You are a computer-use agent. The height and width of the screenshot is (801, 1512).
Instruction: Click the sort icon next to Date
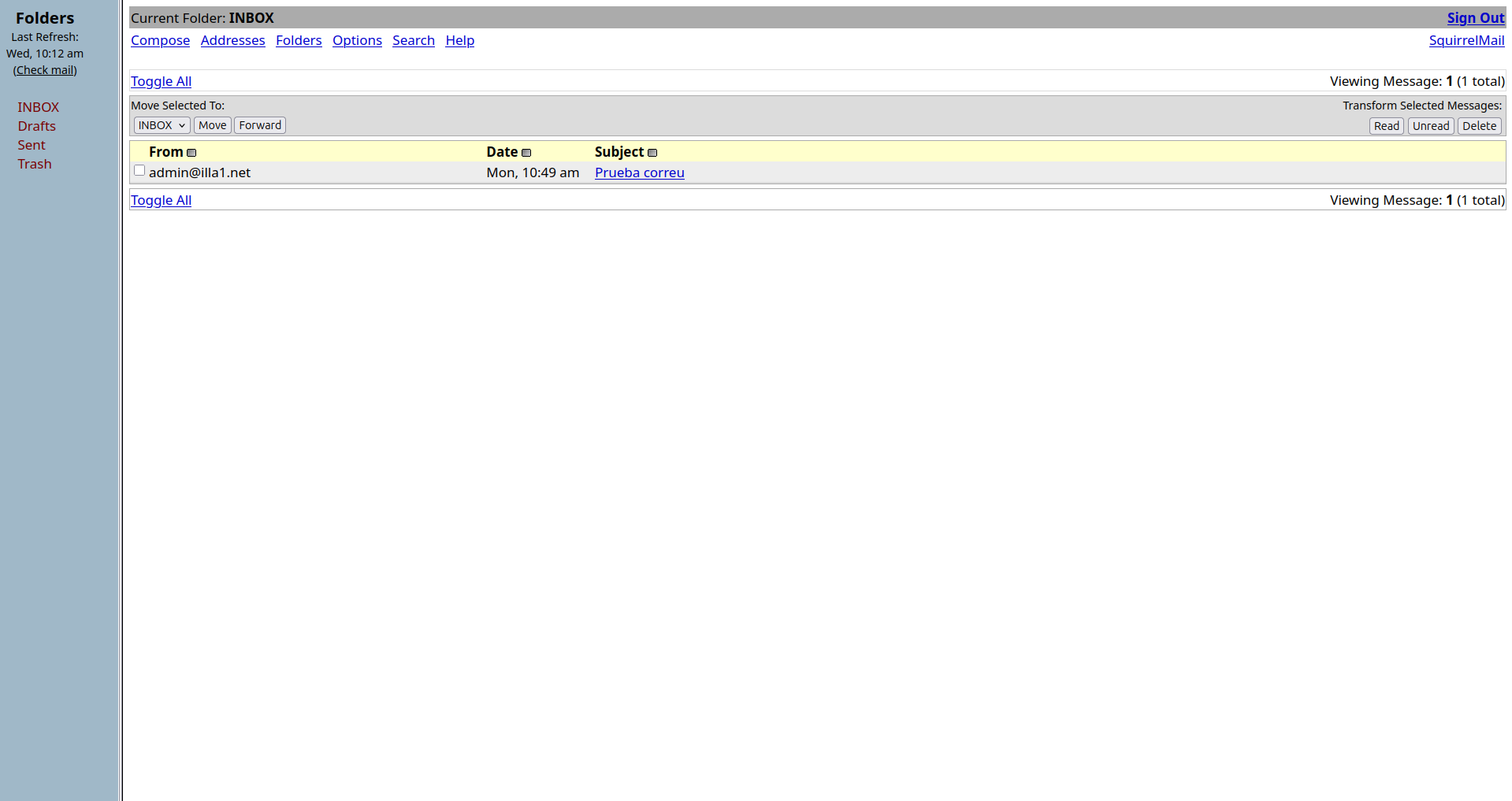click(x=526, y=153)
